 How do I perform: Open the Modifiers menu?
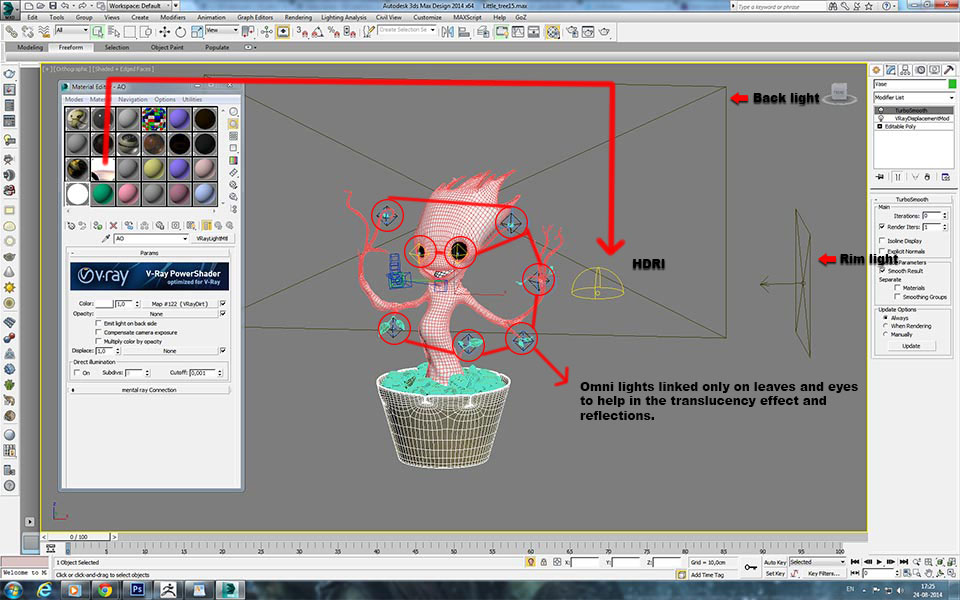point(173,17)
